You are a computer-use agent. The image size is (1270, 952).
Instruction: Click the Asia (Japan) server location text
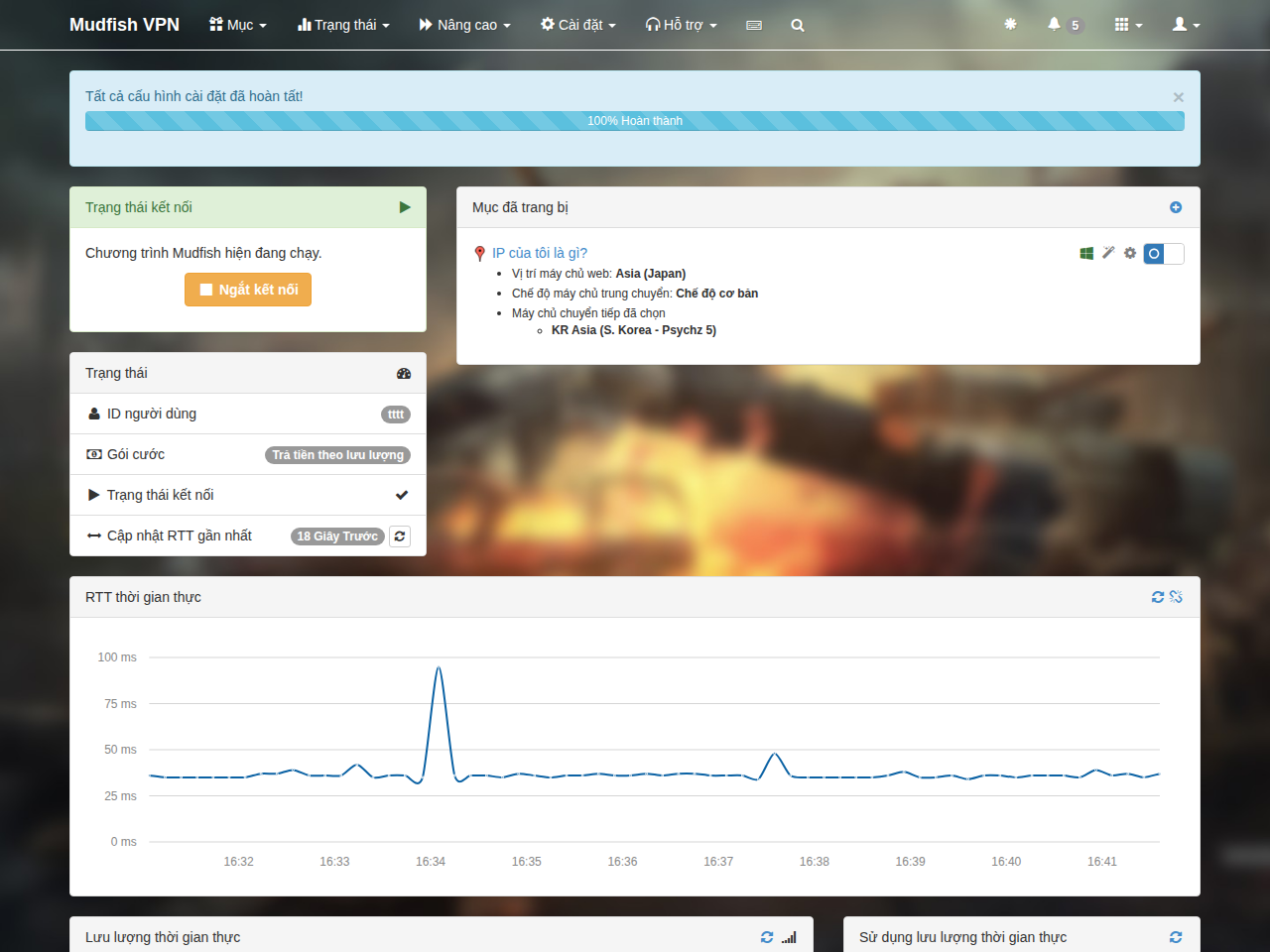coord(651,274)
